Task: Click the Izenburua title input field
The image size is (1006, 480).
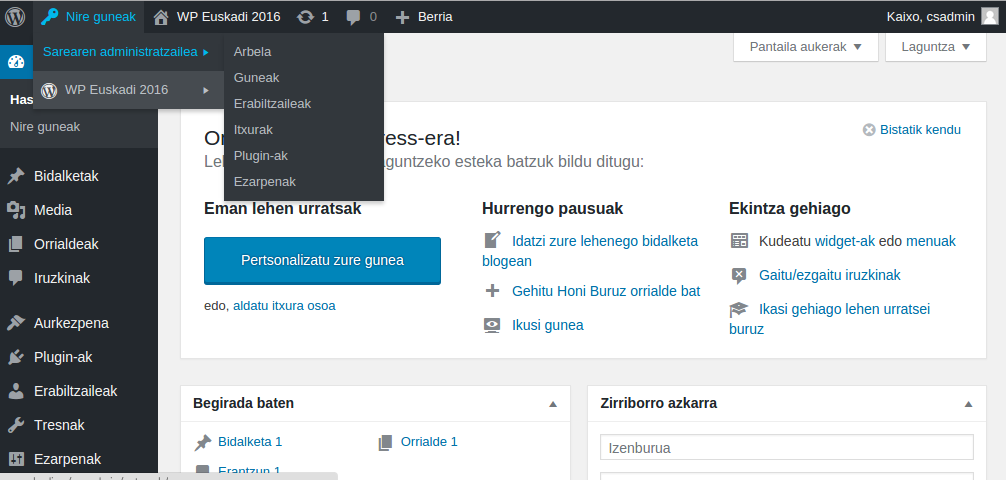Action: (x=787, y=448)
